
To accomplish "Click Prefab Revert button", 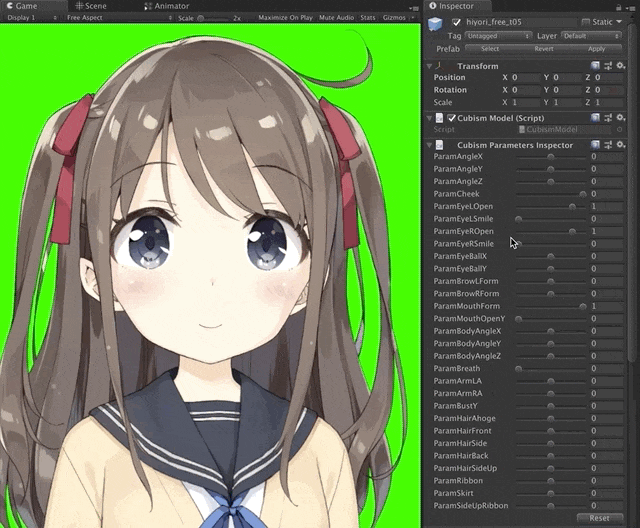I will (x=544, y=49).
